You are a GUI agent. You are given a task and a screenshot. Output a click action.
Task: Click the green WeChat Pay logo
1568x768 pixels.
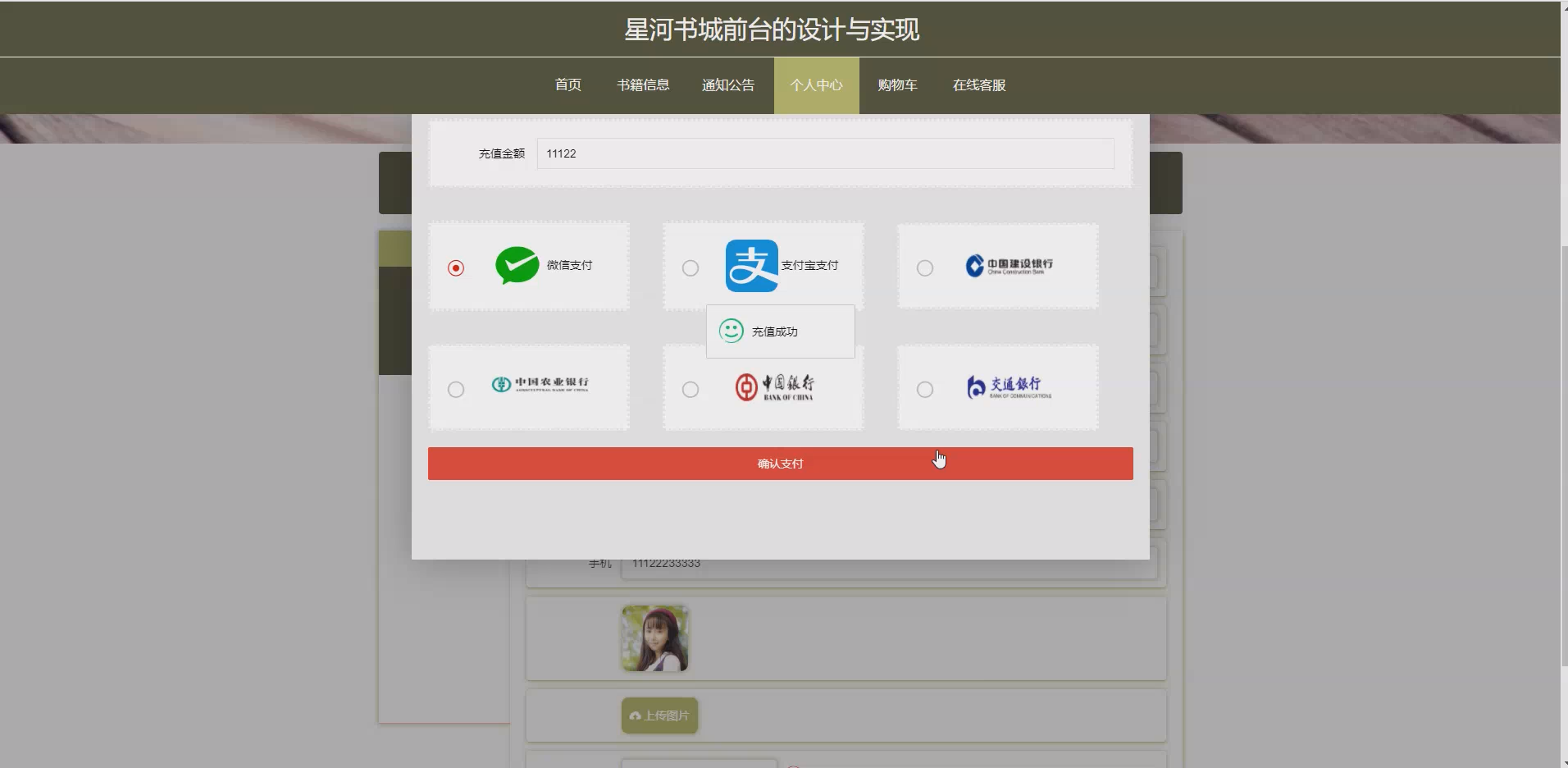click(x=517, y=265)
